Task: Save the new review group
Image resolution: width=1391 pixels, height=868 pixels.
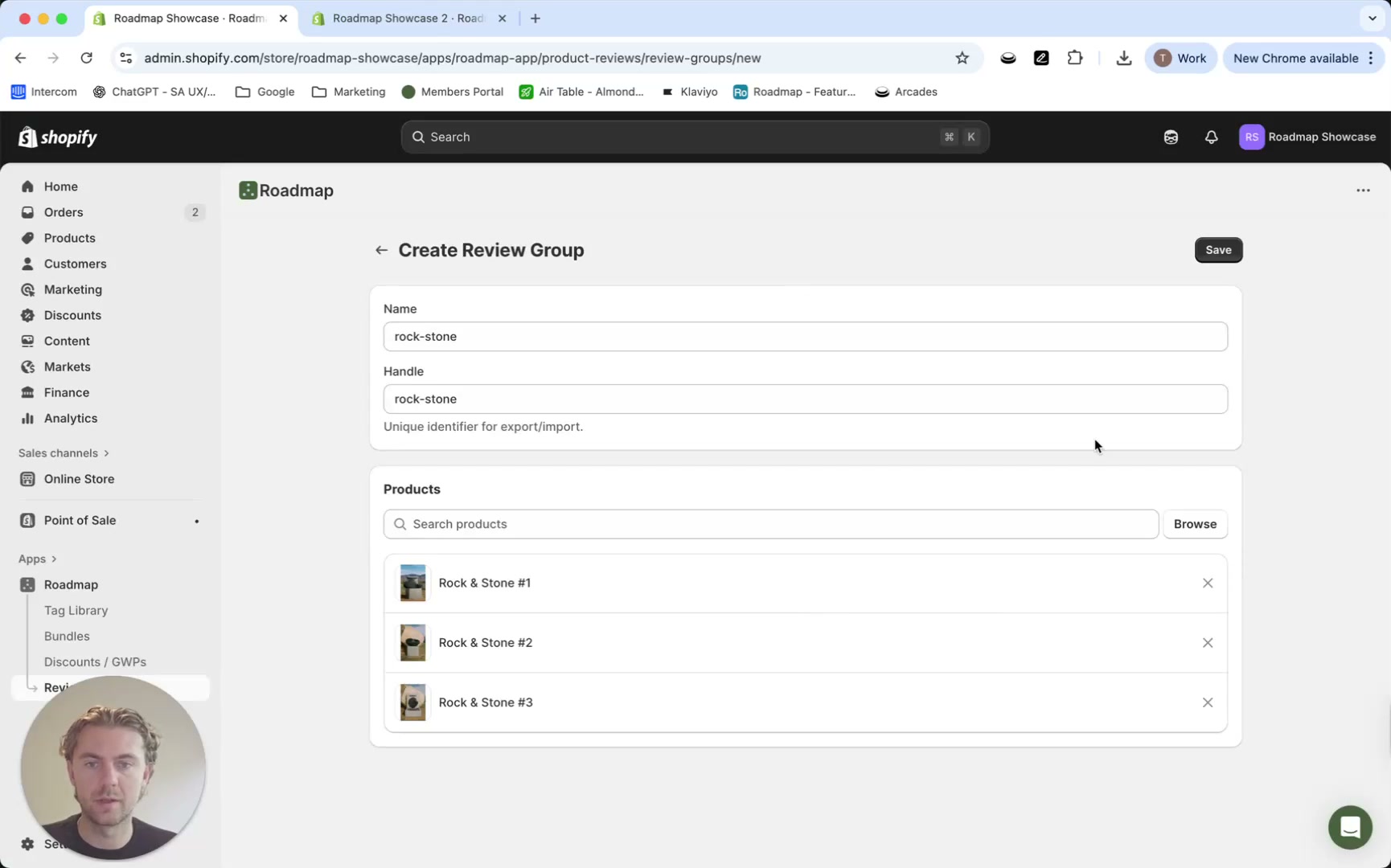Action: click(x=1218, y=249)
